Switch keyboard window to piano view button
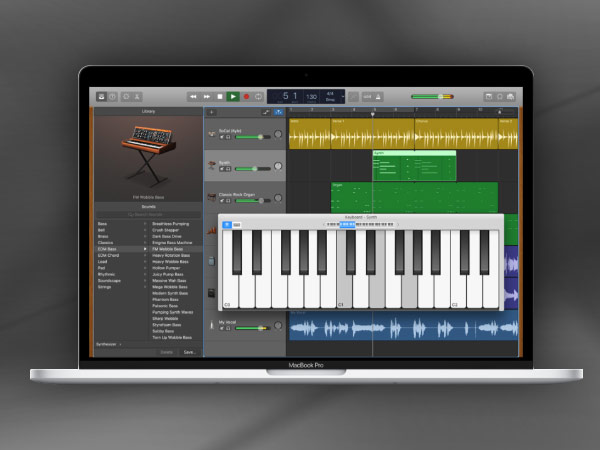 (227, 225)
